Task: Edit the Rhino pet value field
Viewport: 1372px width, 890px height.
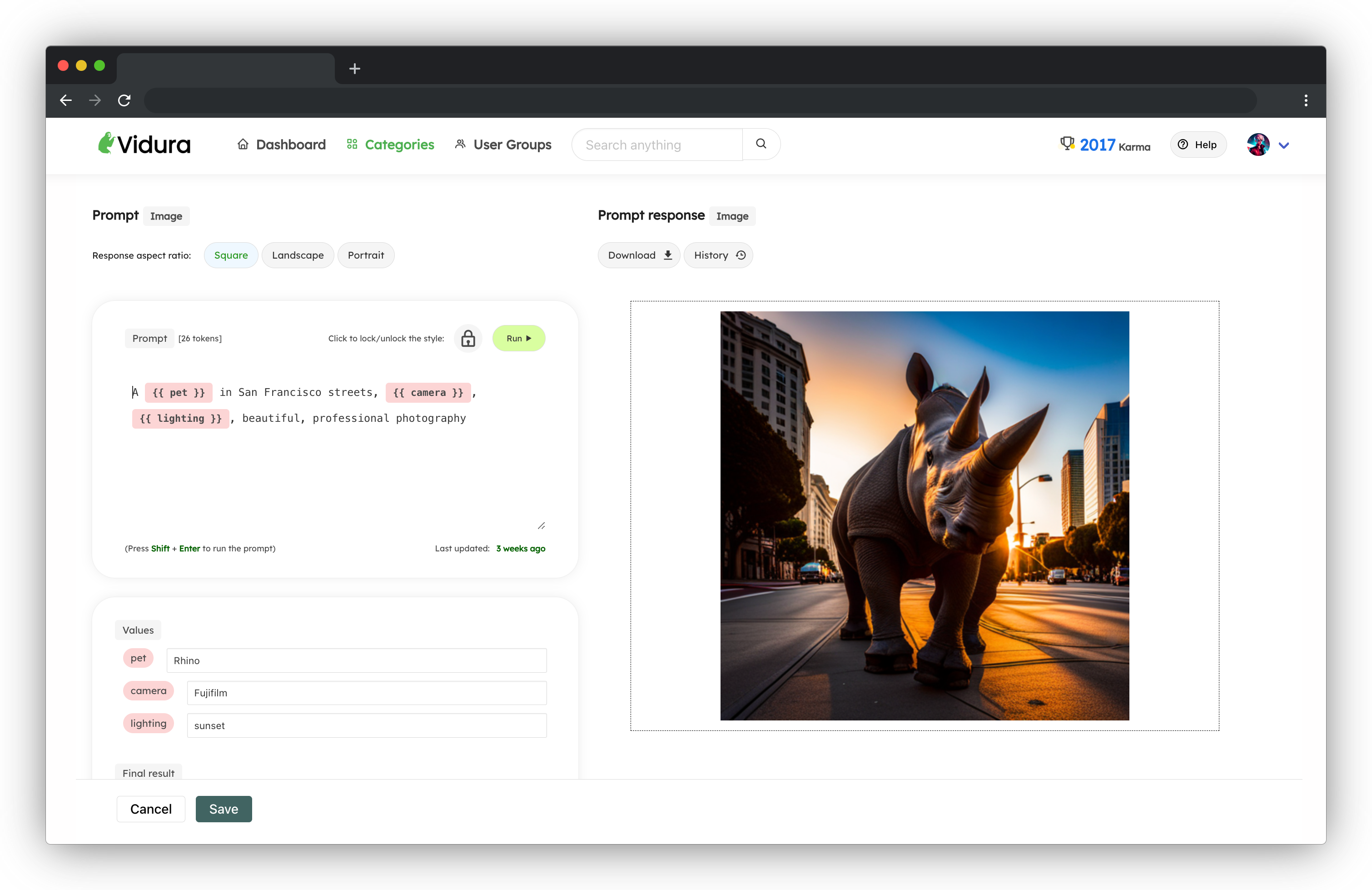Action: tap(356, 660)
